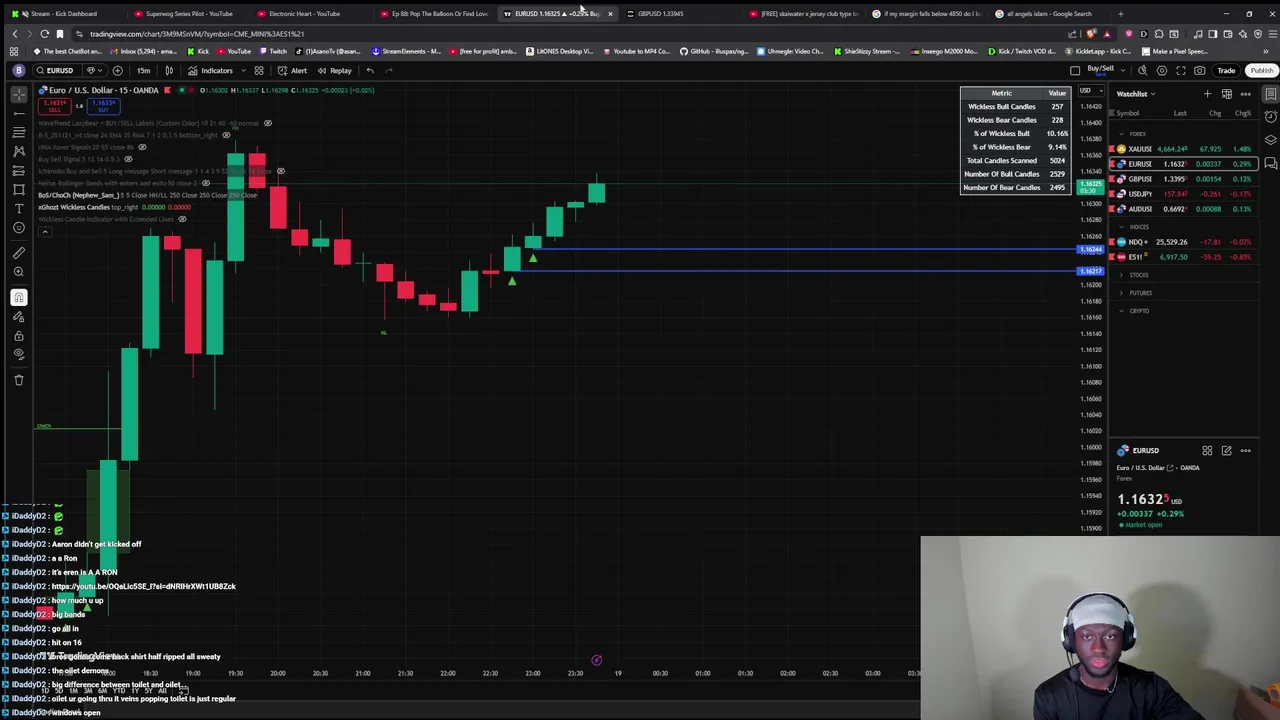1280x720 pixels.
Task: Expand the STOCKS watchlist section
Action: 1121,275
